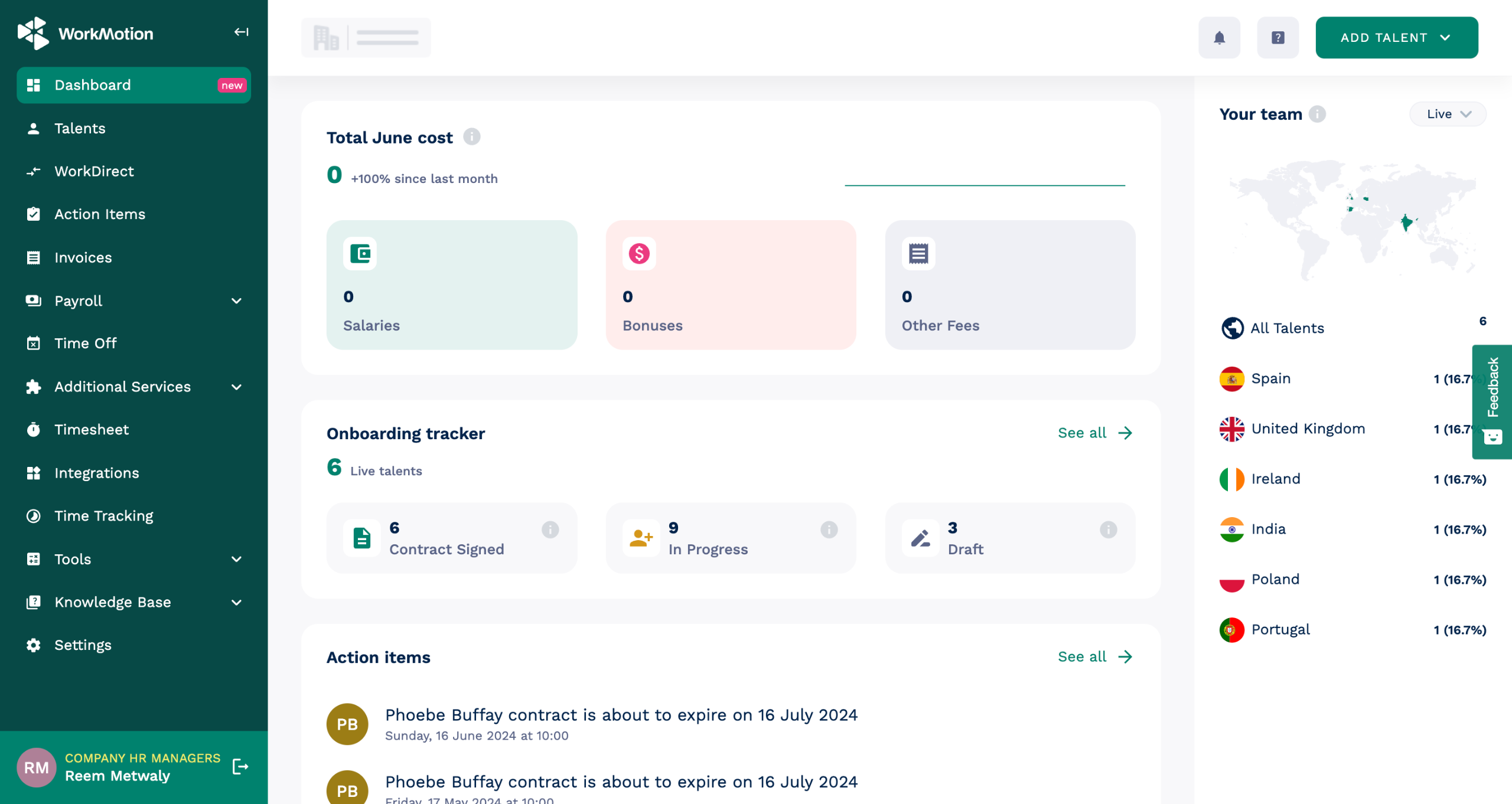The image size is (1512, 804).
Task: Collapse sidebar with the arrow icon
Action: (x=241, y=32)
